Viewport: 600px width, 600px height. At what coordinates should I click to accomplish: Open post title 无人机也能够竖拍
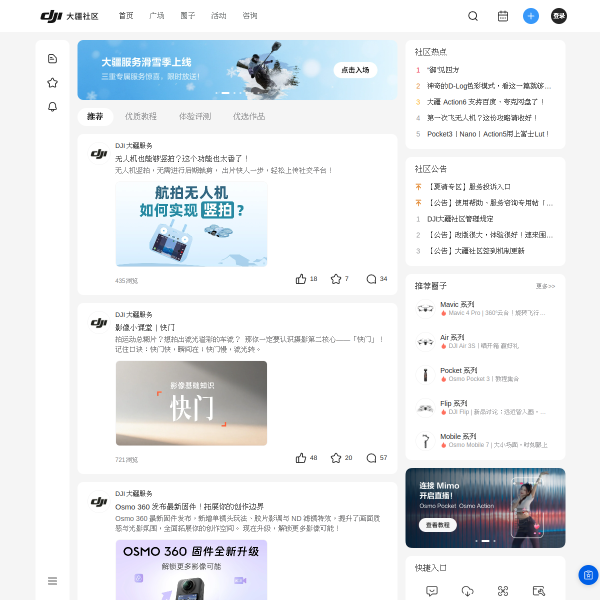tap(182, 158)
